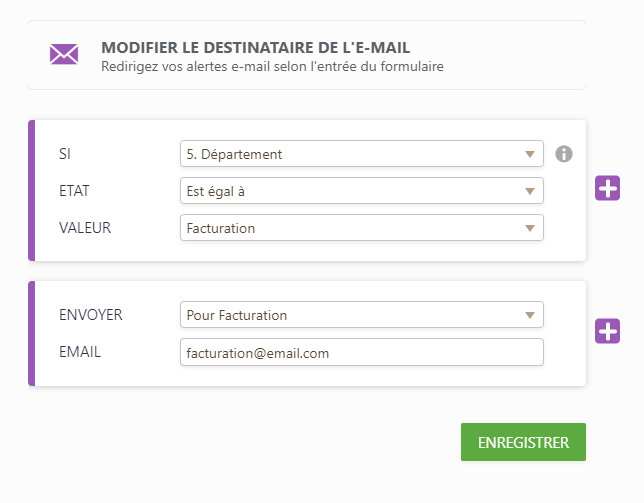Expand the ENVOYER dropdown "Pour Facturation"
Screen dimensions: 644x503
tap(361, 315)
